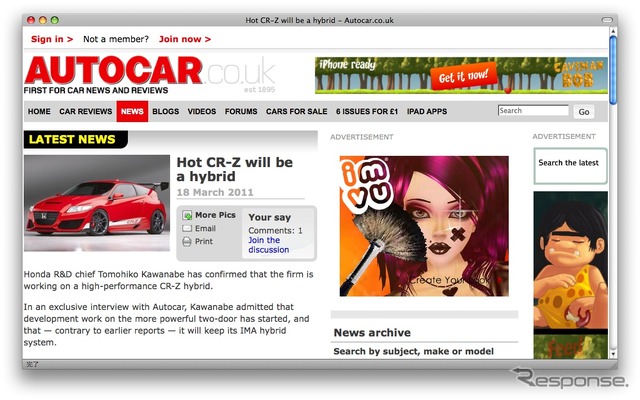
Task: Click the vertical scrollbar thumb
Action: 613,70
